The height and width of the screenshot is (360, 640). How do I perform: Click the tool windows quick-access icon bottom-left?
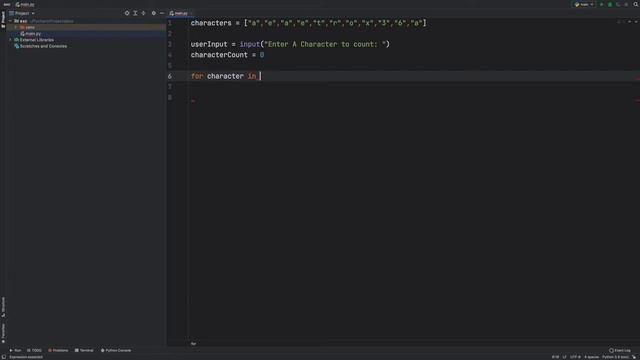3,357
